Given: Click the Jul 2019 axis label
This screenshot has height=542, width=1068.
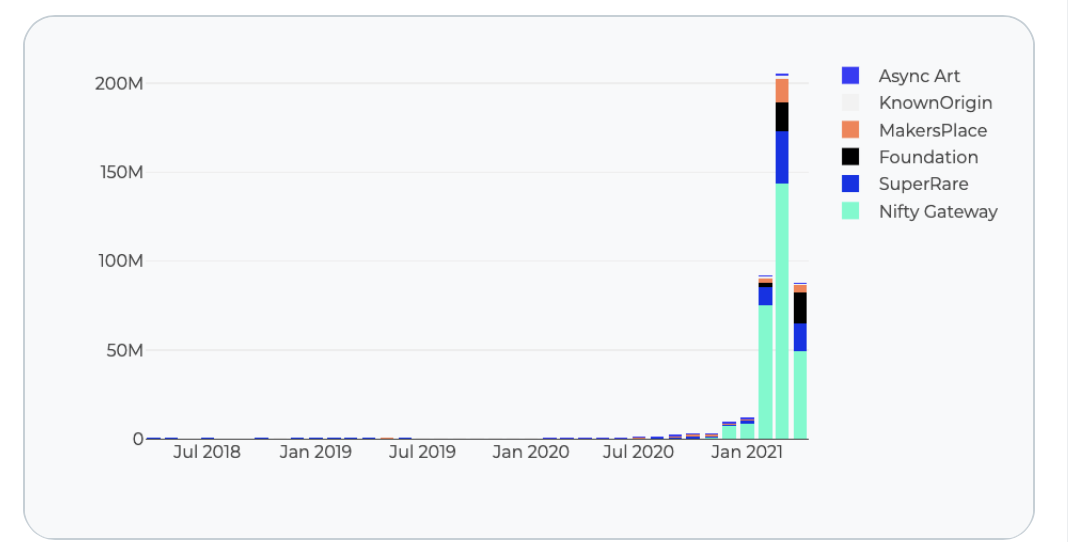Looking at the screenshot, I should (422, 452).
